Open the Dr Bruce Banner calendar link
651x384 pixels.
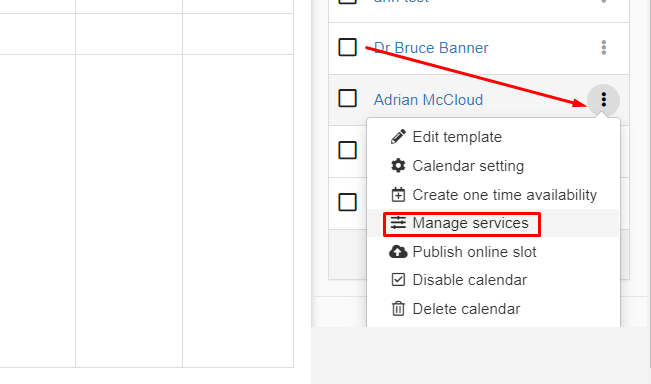pyautogui.click(x=431, y=48)
